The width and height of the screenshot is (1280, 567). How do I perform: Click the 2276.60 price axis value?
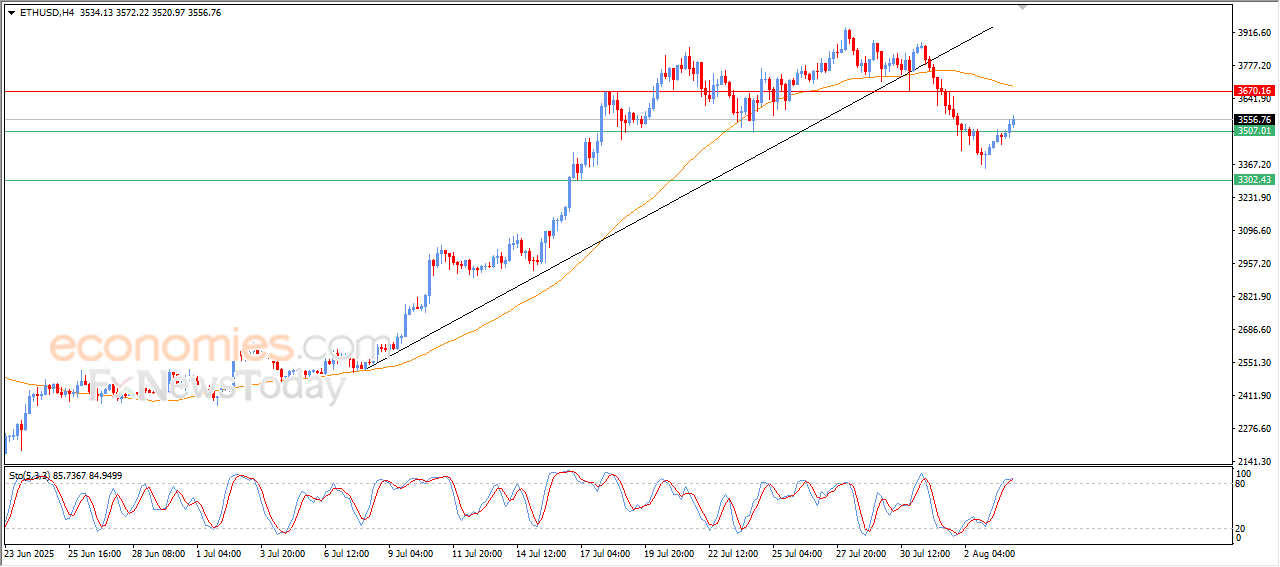(1254, 429)
